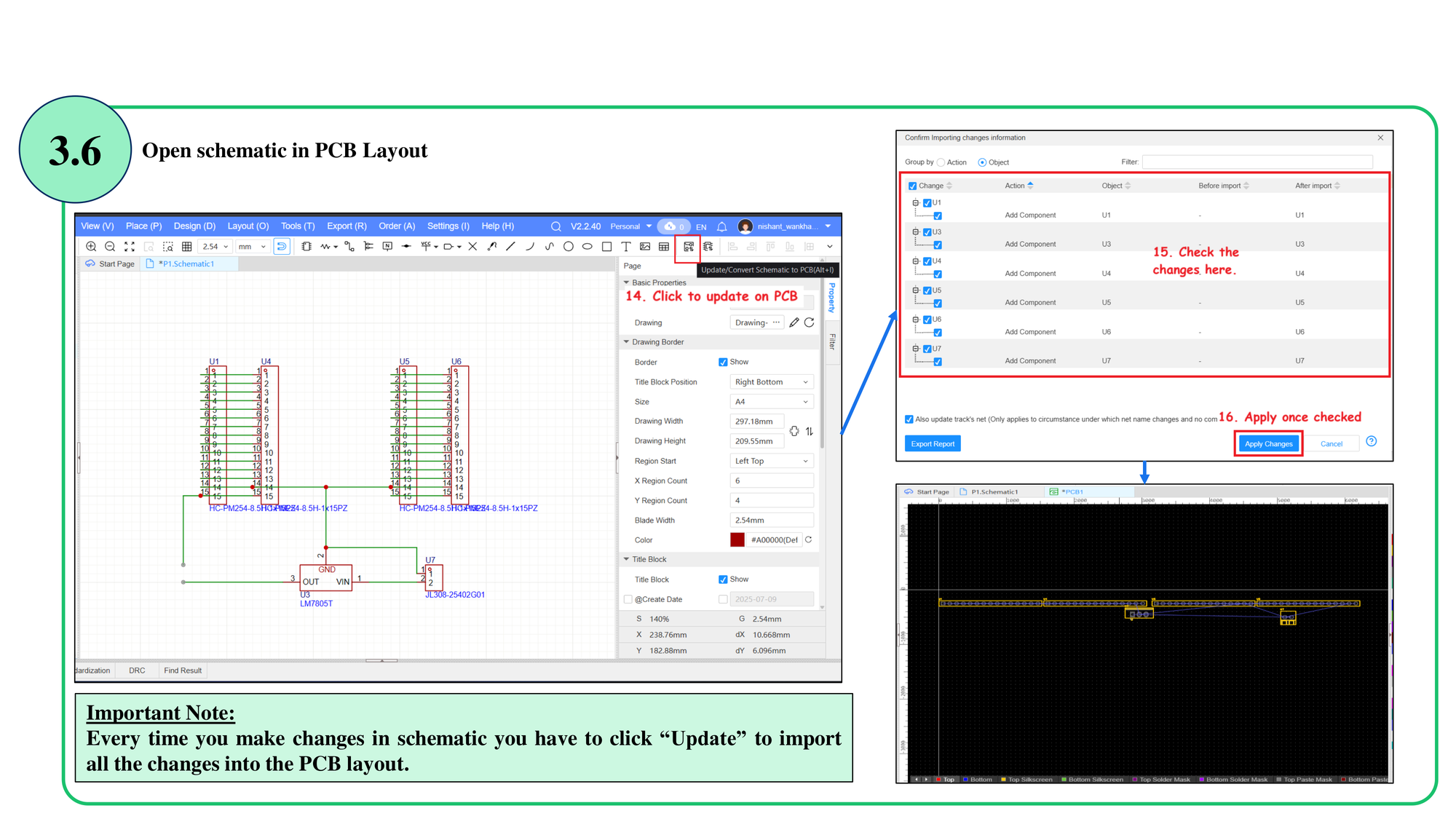
Task: Select the text tool icon
Action: pos(625,247)
